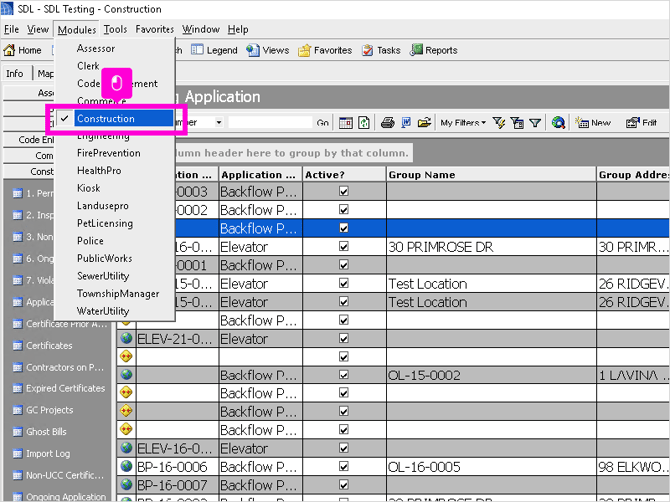Switch to the Info tab
The width and height of the screenshot is (670, 502).
(x=15, y=73)
